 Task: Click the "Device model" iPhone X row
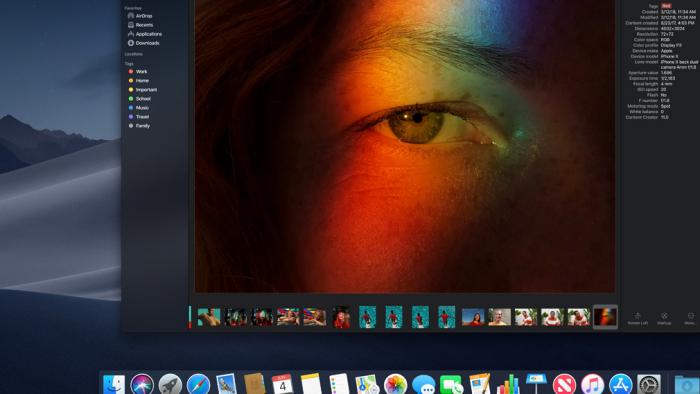point(654,57)
